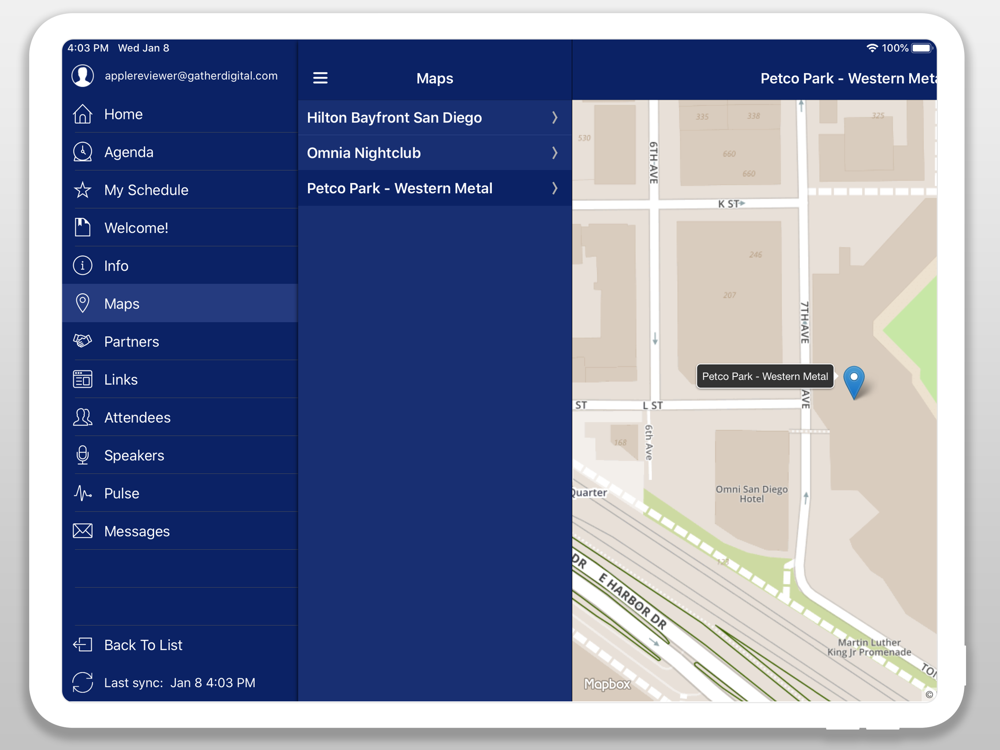This screenshot has height=750, width=1000.
Task: Tap the Petco Park - Western Metal callout
Action: click(765, 376)
